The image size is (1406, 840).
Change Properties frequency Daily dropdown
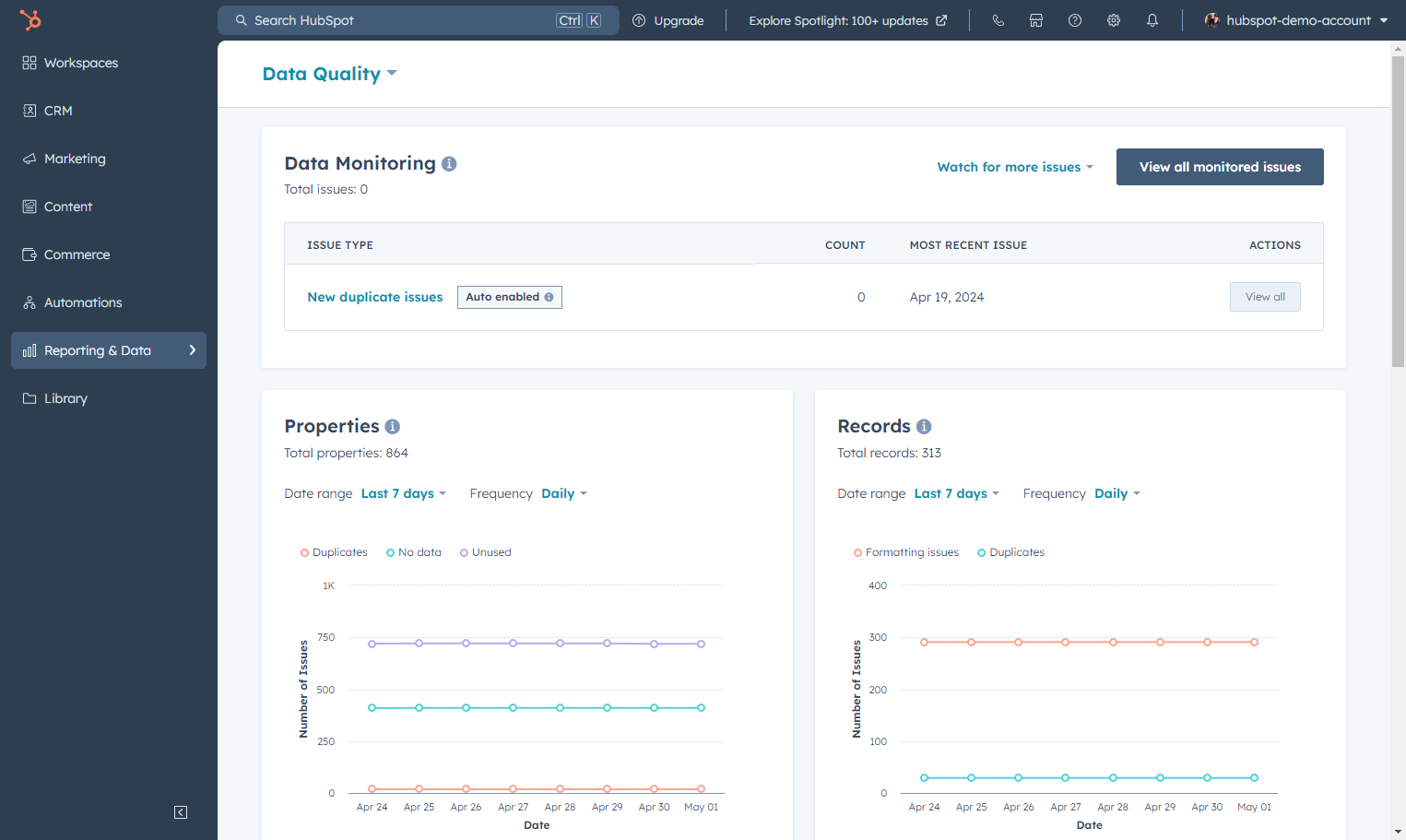pos(564,493)
